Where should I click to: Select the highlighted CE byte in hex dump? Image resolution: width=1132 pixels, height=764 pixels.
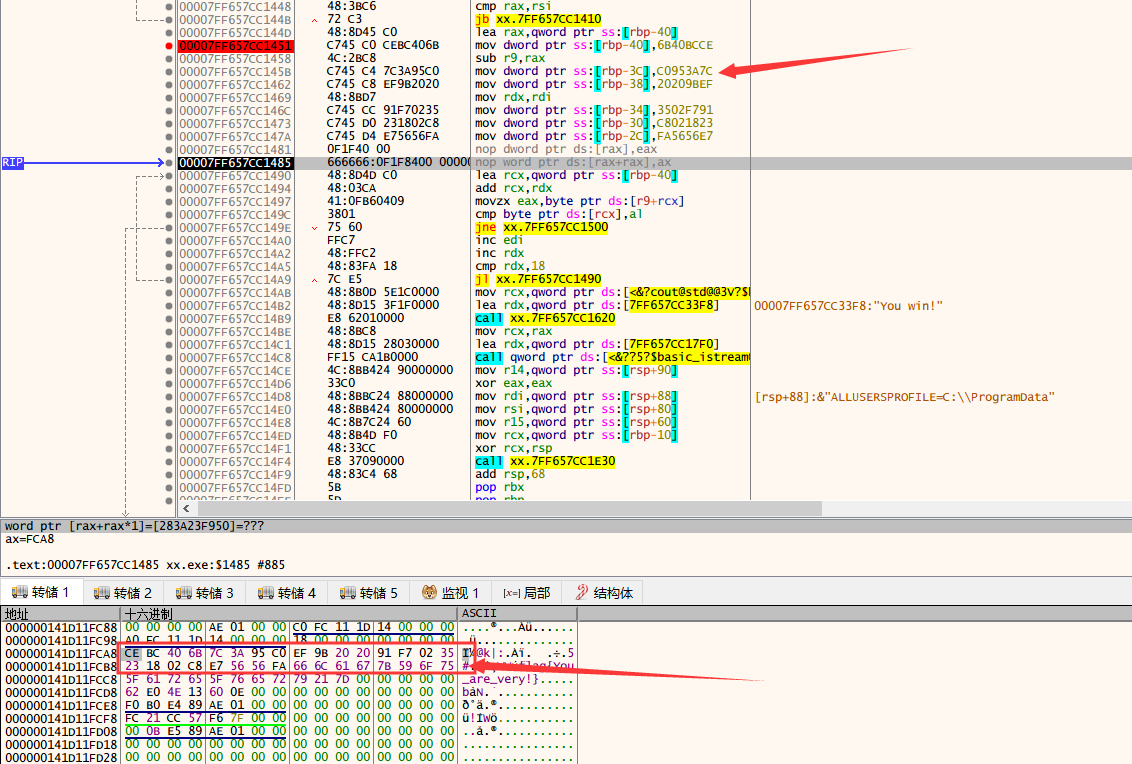coord(132,653)
